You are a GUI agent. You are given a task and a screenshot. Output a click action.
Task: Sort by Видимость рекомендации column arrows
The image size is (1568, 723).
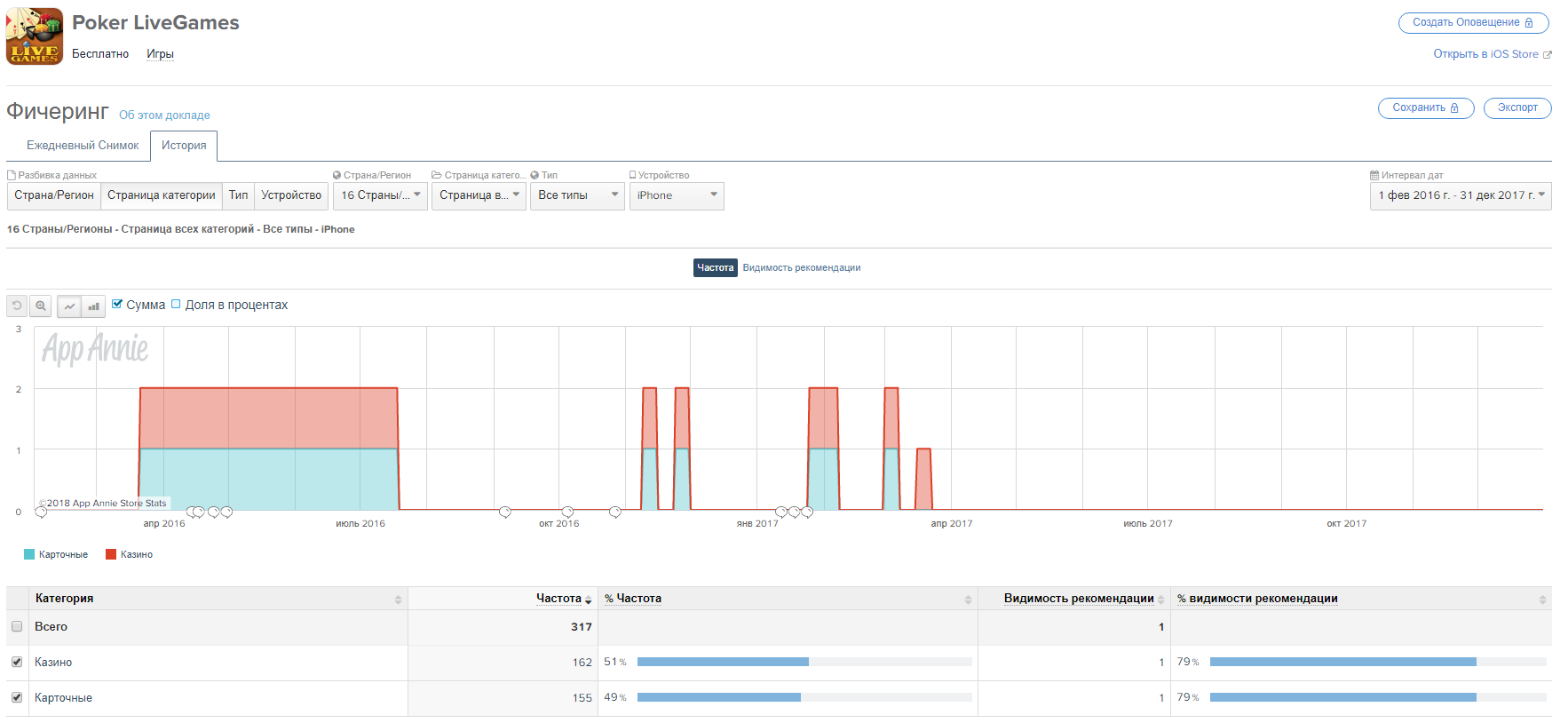click(1160, 600)
